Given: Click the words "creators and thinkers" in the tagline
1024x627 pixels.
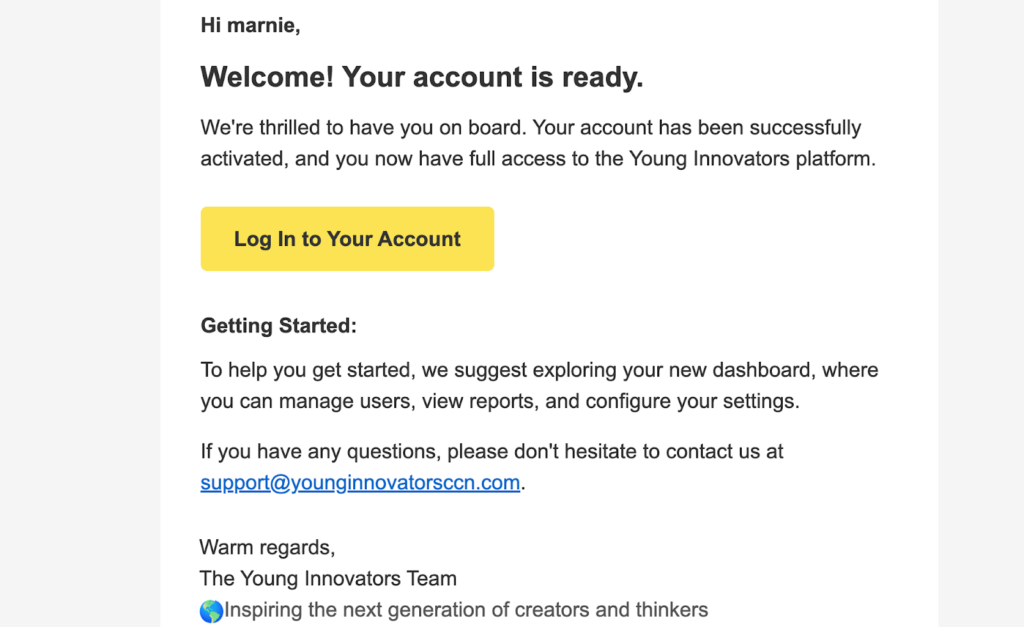Looking at the screenshot, I should (611, 610).
